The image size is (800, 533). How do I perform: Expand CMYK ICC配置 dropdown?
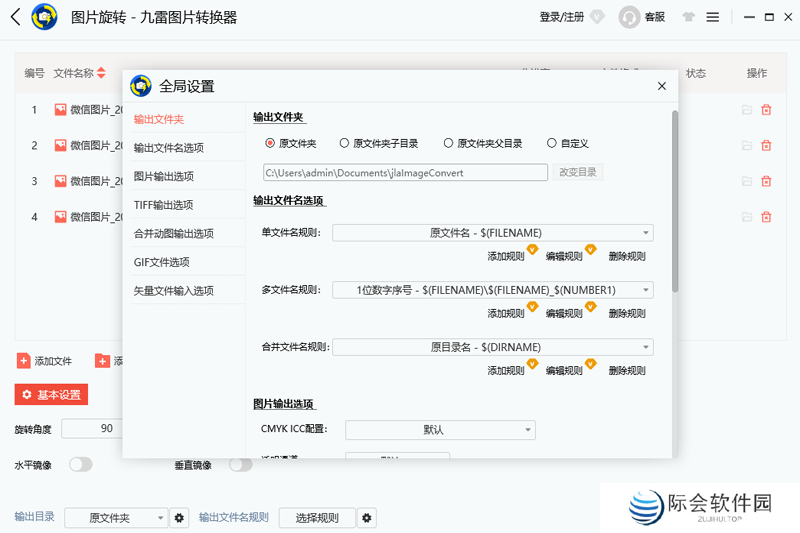point(440,430)
